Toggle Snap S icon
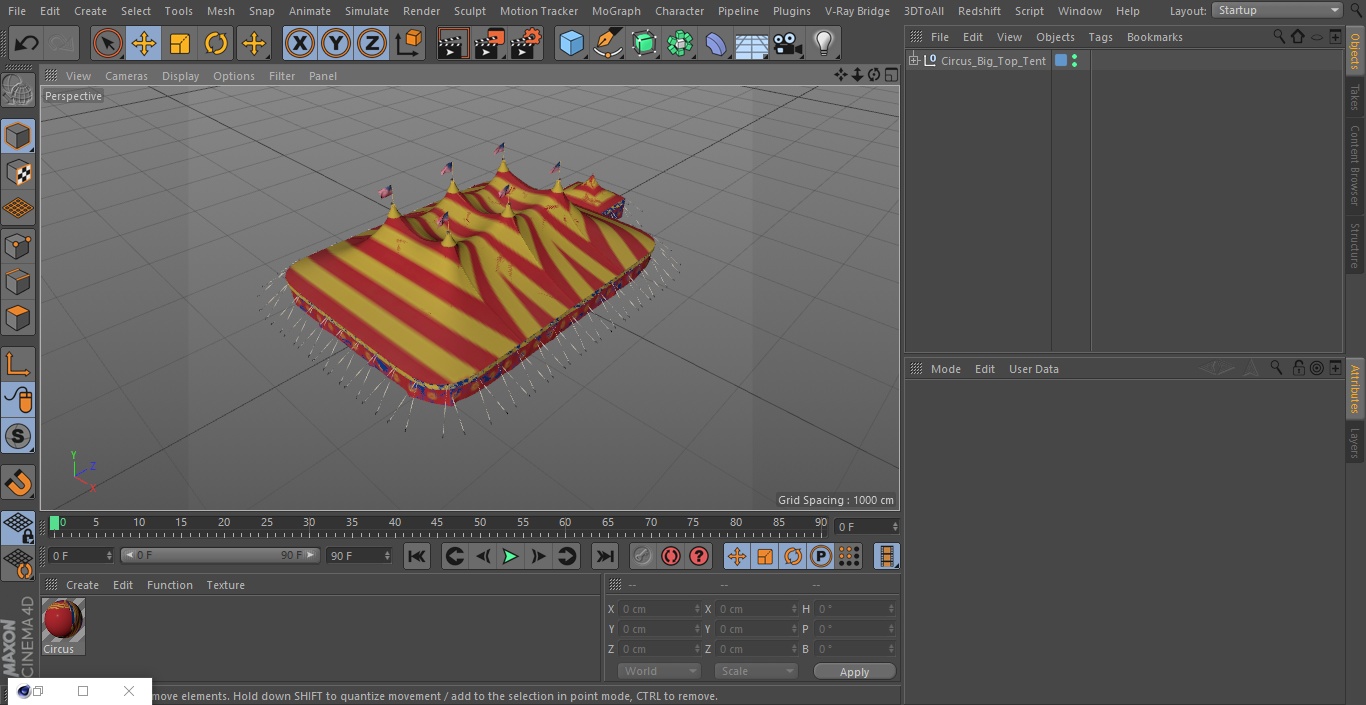 pos(18,437)
